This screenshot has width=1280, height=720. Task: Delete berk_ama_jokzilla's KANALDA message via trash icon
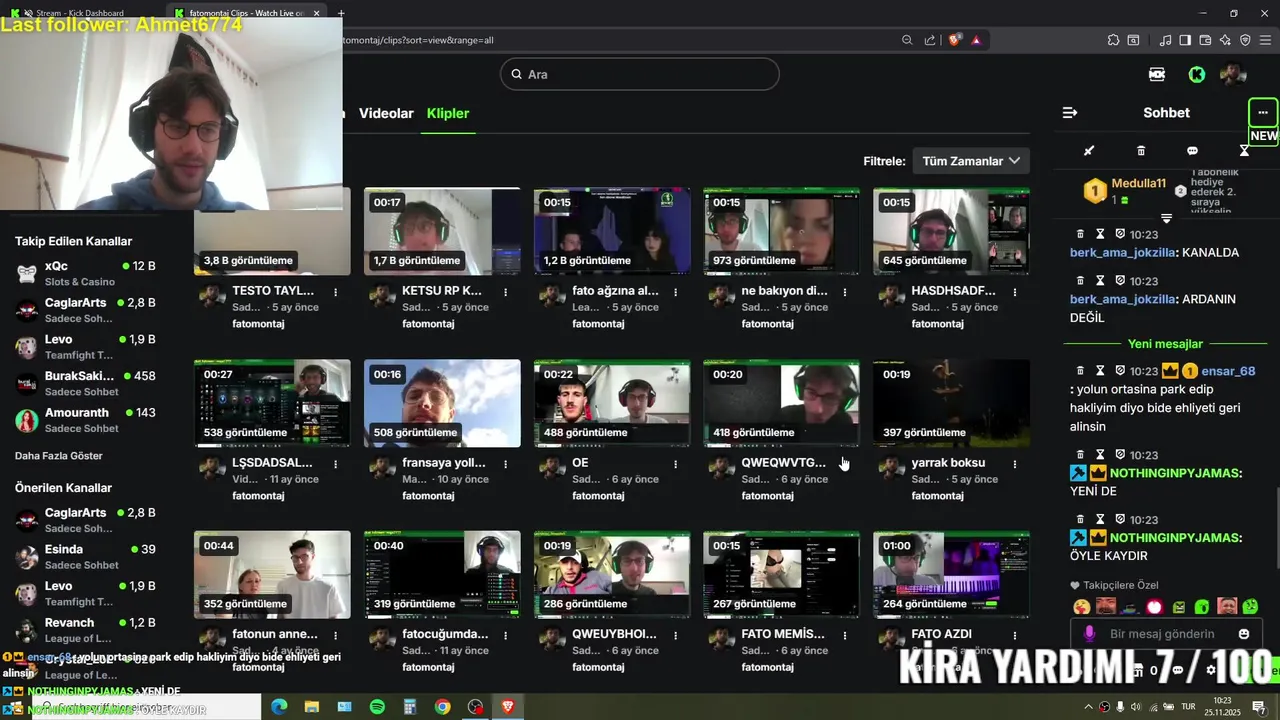1080,234
